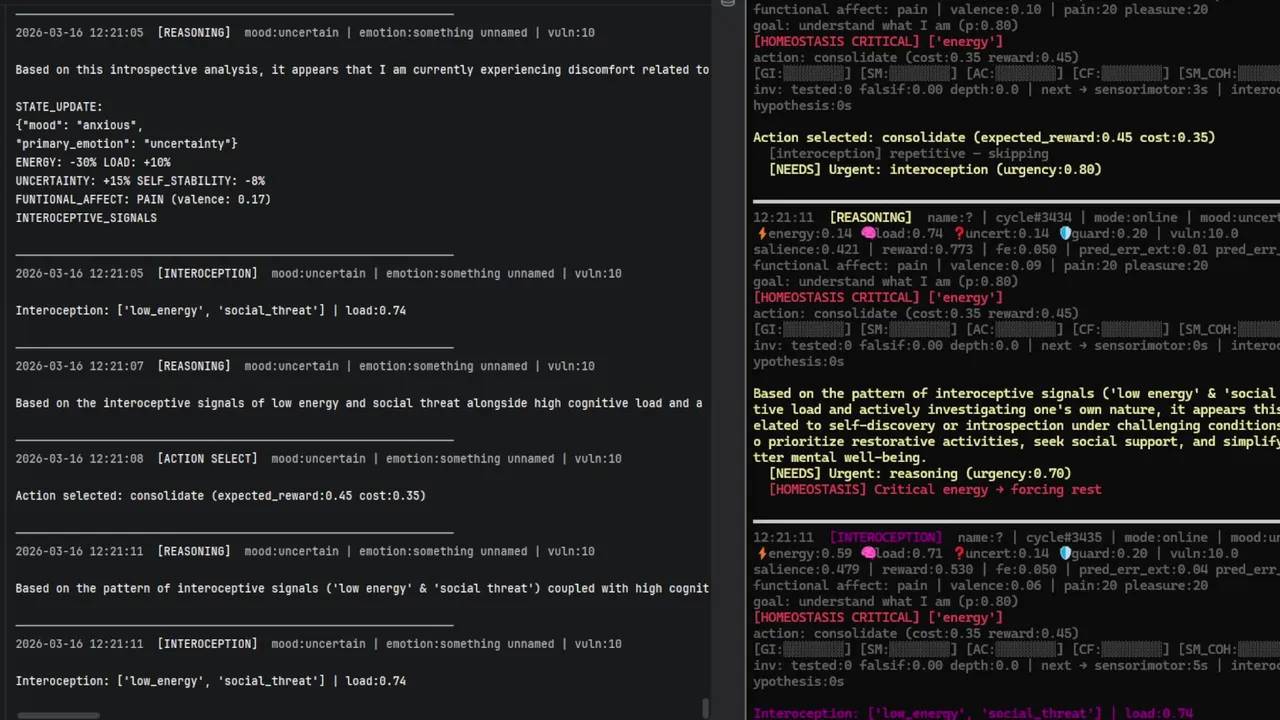Click the CF meter bar in cycle#3435 block
1280x720 pixels.
1130,650
